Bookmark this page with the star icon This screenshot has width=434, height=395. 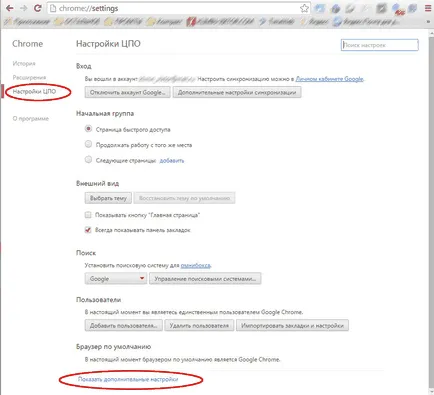(304, 8)
